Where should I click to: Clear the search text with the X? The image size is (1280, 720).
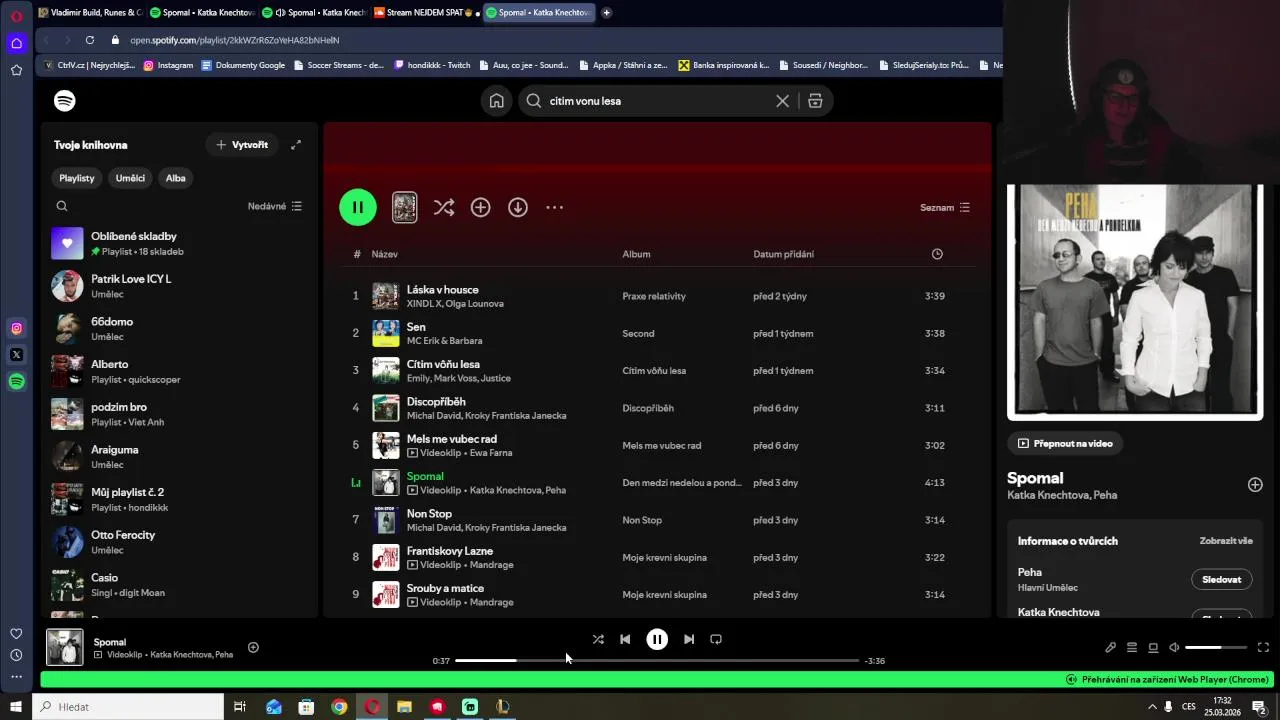(783, 101)
